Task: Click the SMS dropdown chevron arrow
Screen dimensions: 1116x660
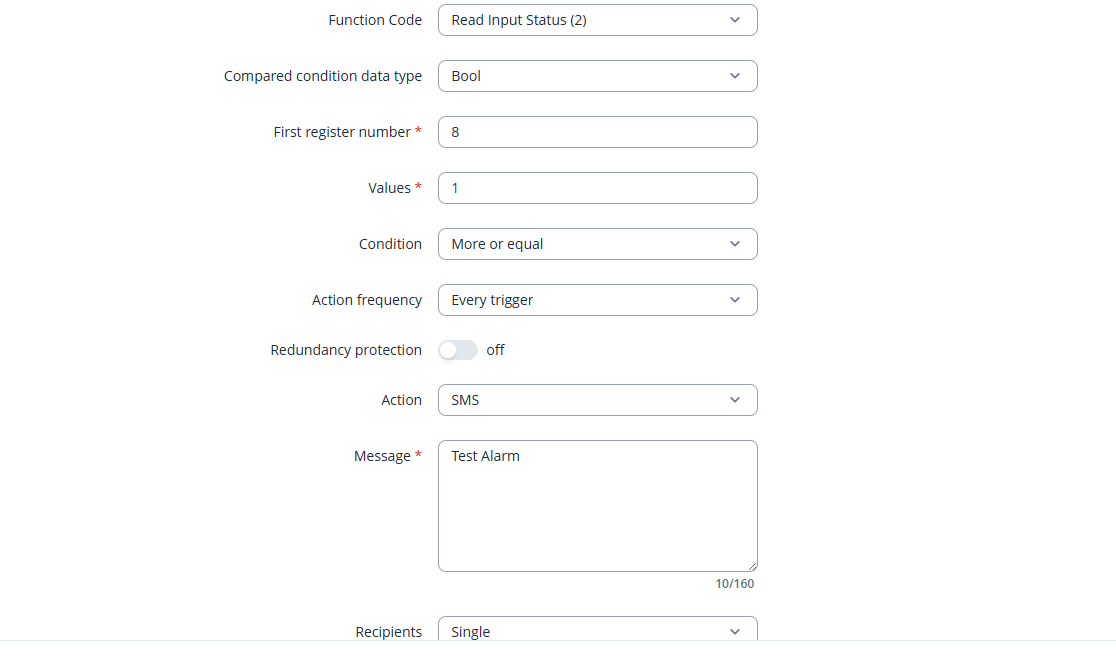Action: (735, 400)
